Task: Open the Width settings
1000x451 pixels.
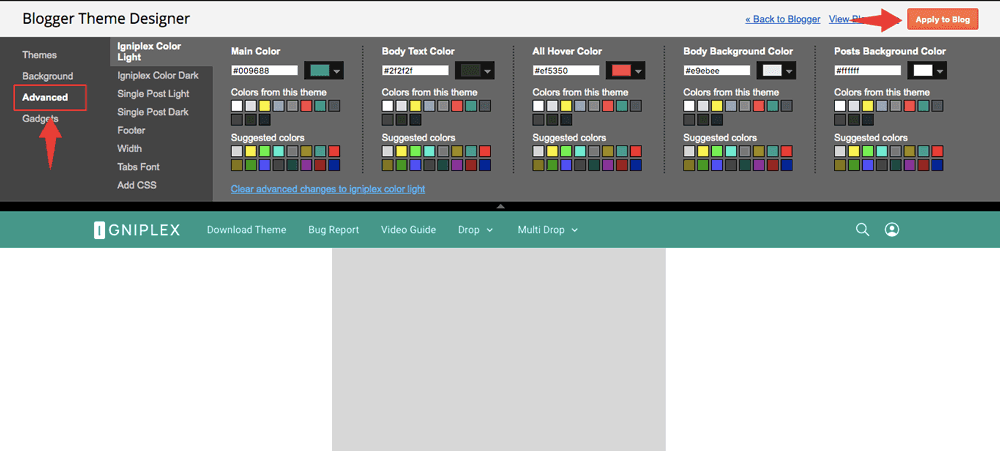Action: (x=129, y=149)
